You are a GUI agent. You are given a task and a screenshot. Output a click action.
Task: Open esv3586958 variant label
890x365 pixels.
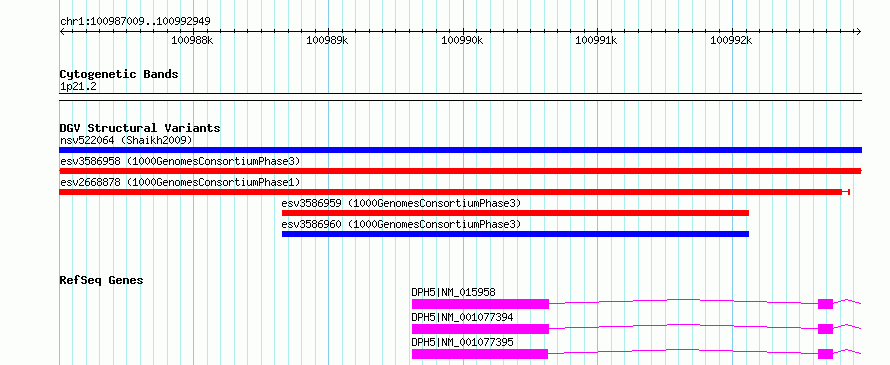[180, 161]
